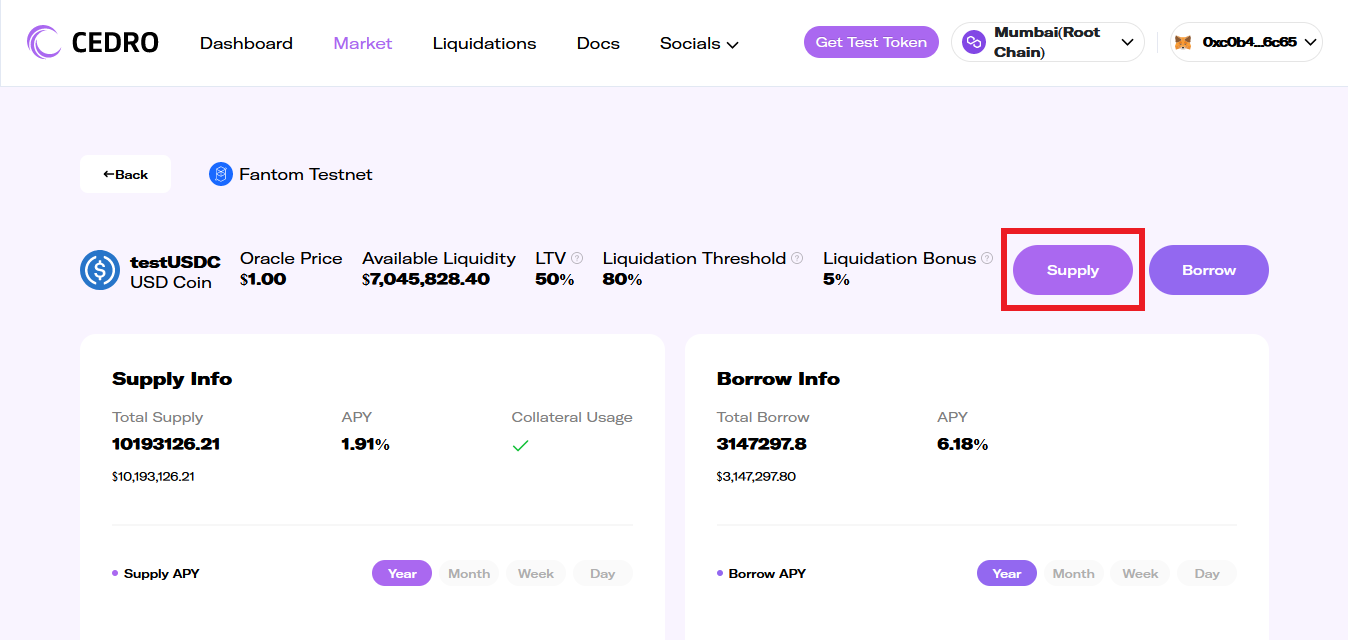This screenshot has width=1348, height=640.
Task: Select Year in Borrow APY range
Action: coord(1007,573)
